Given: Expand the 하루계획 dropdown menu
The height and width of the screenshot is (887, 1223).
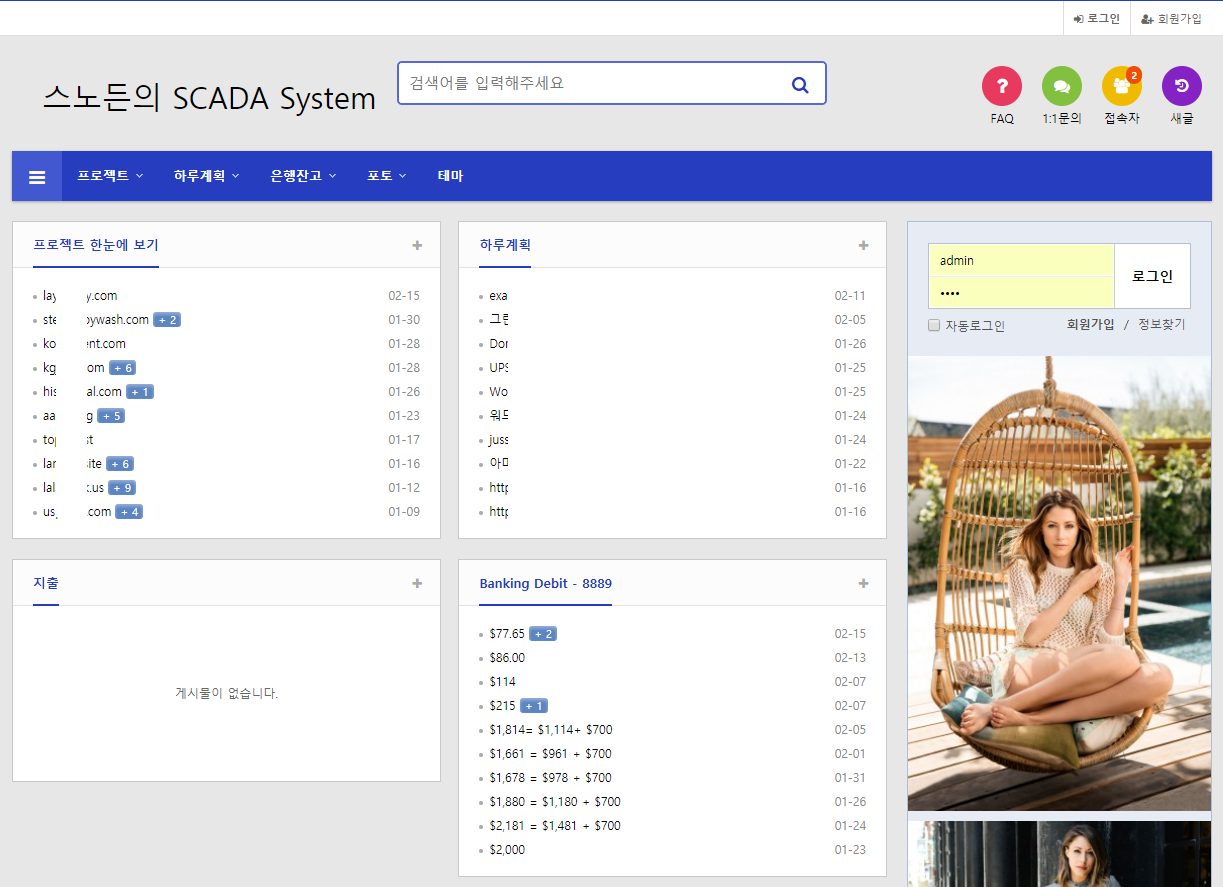Looking at the screenshot, I should (206, 176).
